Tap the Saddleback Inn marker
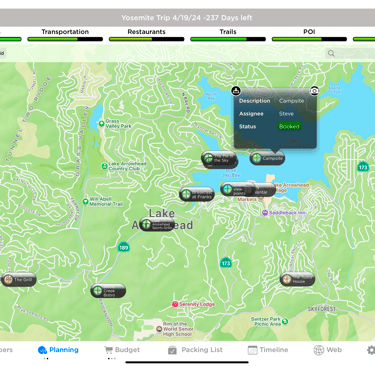This screenshot has height=366, width=375. (265, 213)
